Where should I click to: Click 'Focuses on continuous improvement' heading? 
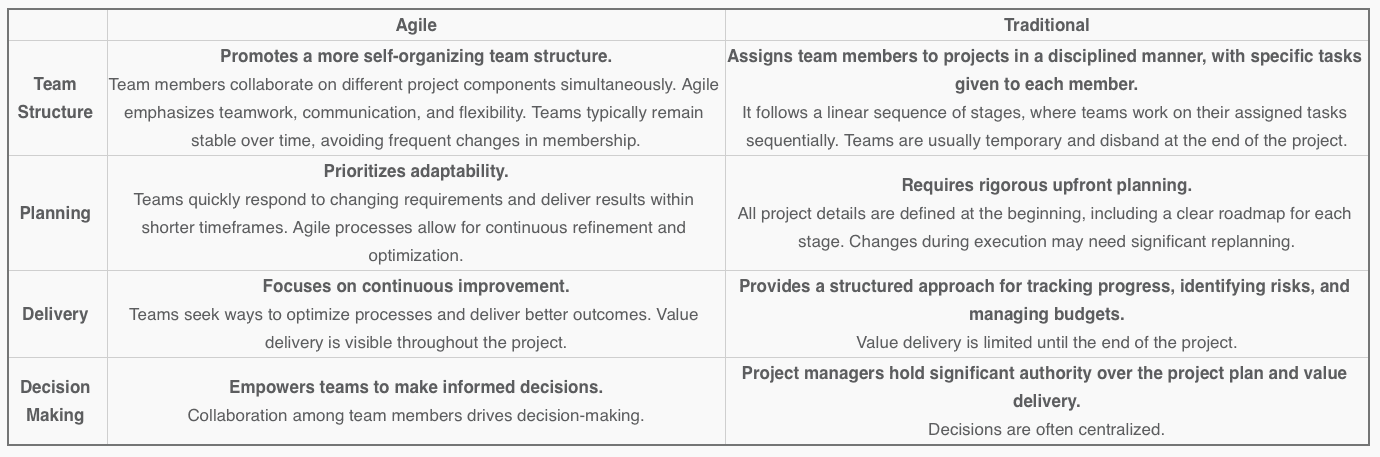point(416,286)
